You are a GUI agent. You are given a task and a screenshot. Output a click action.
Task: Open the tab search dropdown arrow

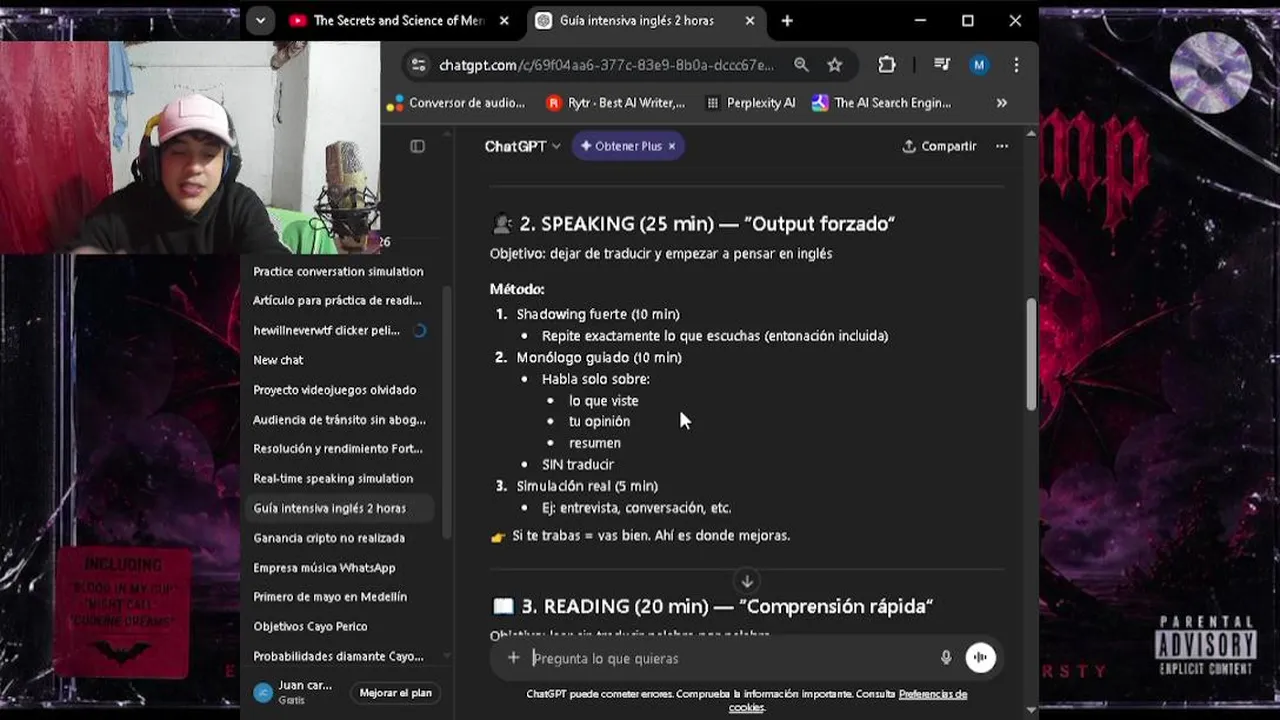point(260,20)
